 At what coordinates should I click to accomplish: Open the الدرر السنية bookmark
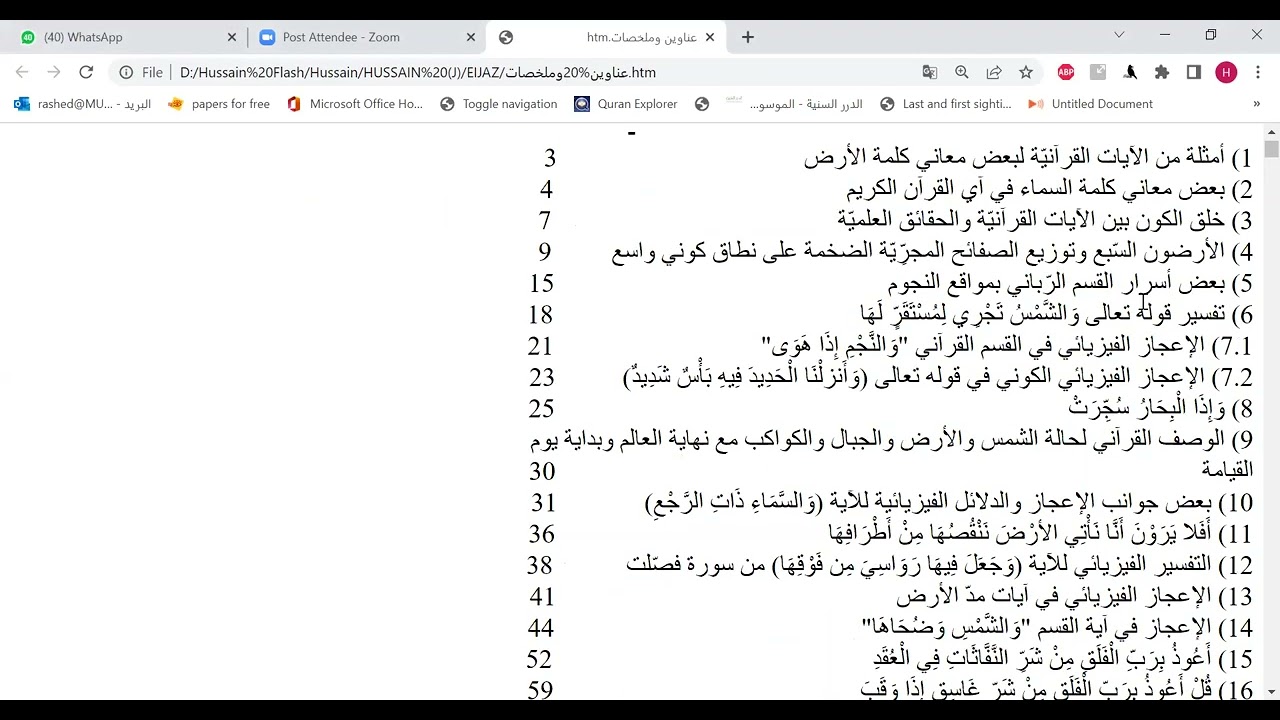[794, 104]
